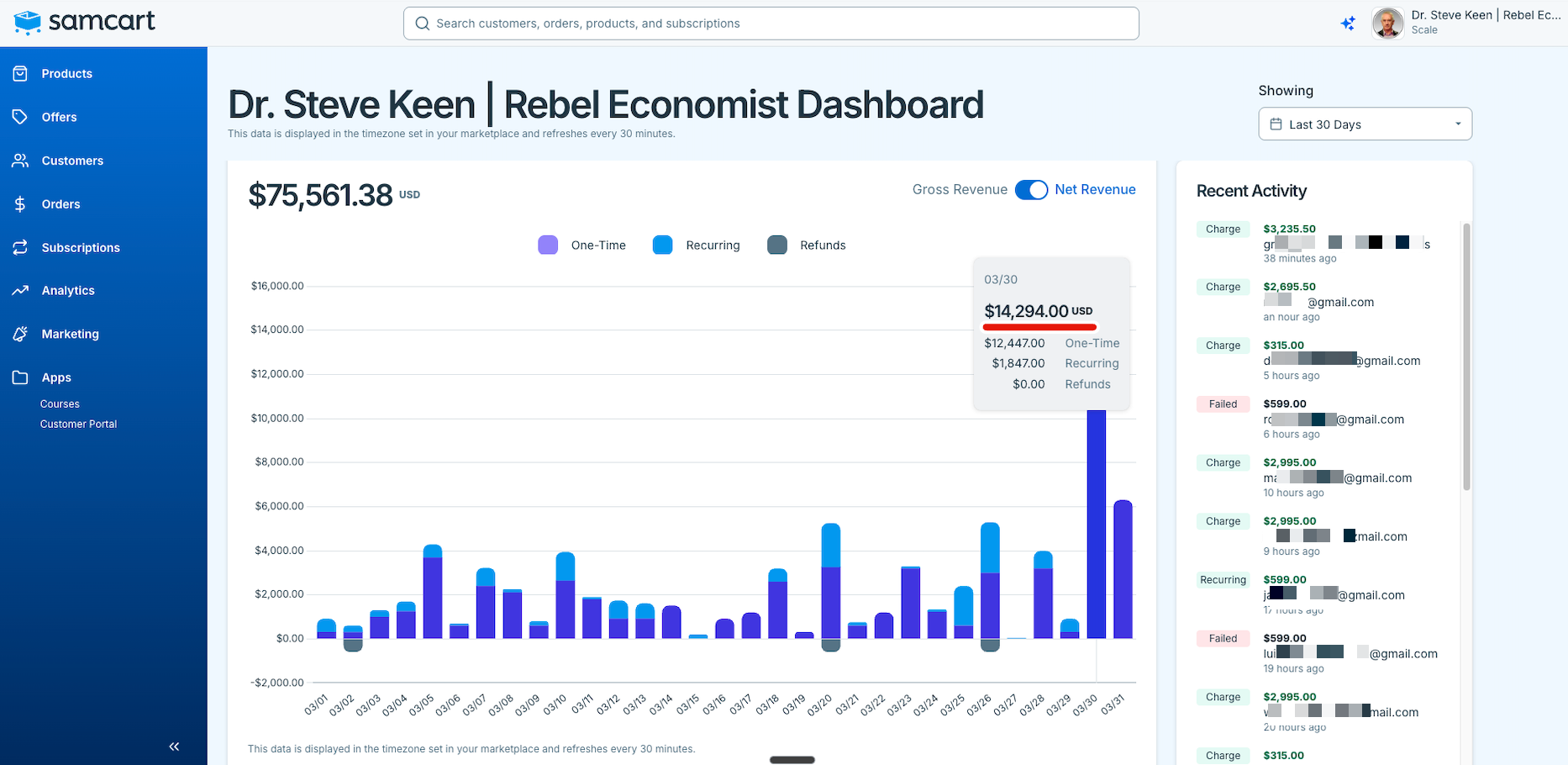Viewport: 1568px width, 765px height.
Task: Click the Failed badge dated 6 hours ago
Action: coord(1223,404)
